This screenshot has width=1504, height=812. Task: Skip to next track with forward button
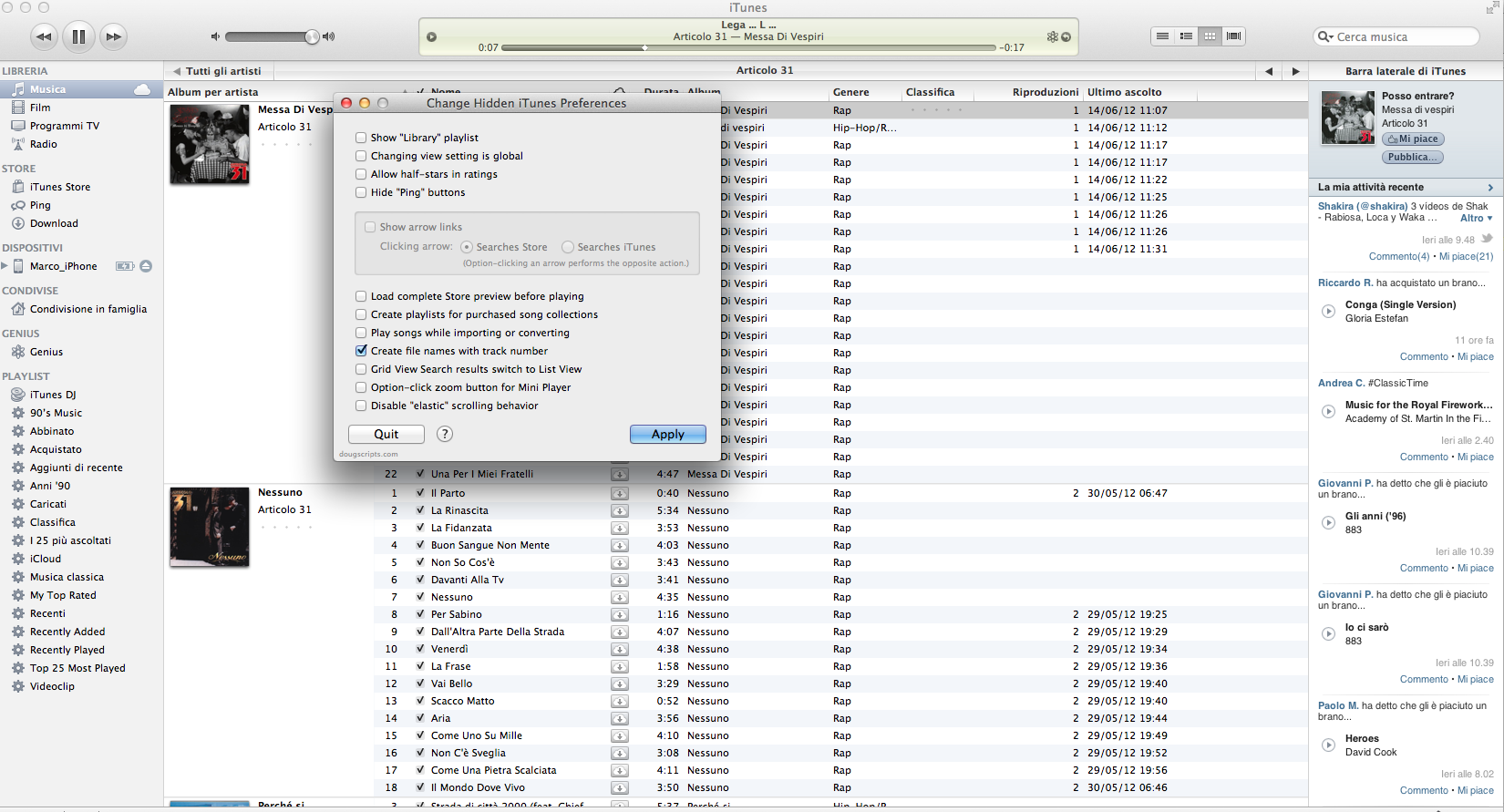click(x=113, y=36)
